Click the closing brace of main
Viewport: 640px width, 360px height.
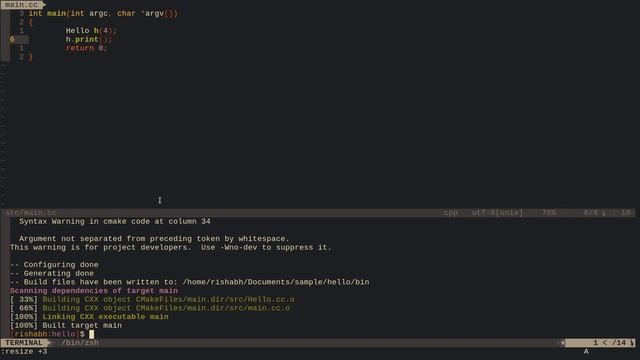point(31,57)
